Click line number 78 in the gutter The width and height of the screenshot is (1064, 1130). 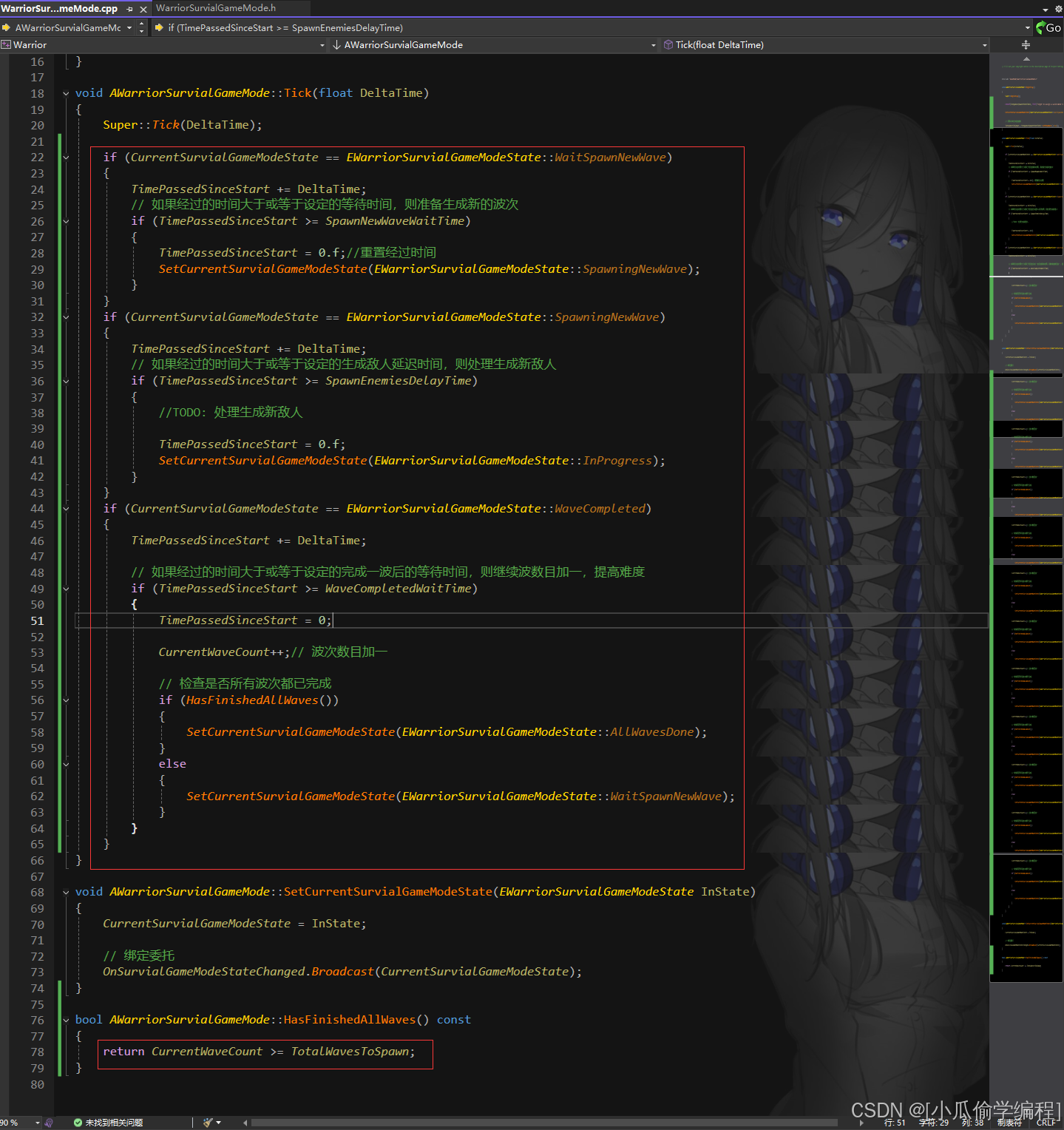click(x=37, y=1052)
